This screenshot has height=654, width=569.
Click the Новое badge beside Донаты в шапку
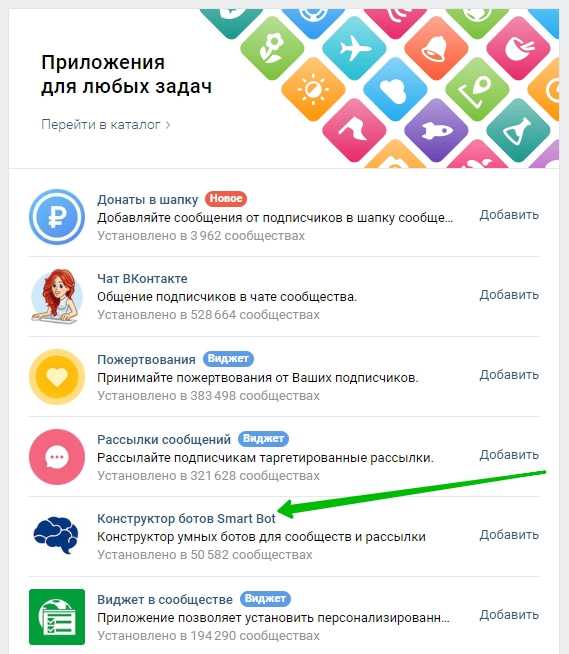click(226, 199)
